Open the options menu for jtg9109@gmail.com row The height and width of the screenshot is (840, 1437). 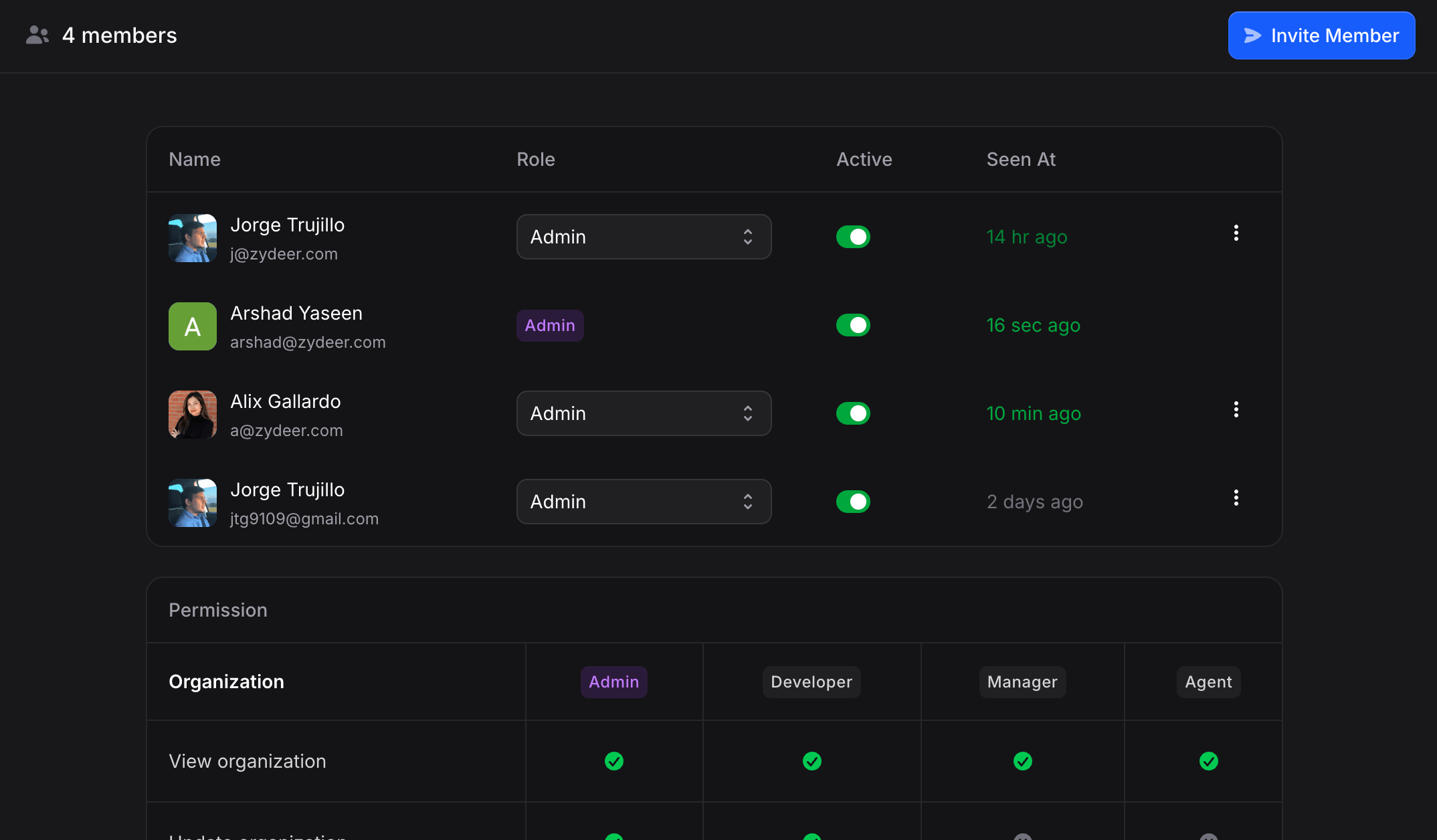tap(1236, 497)
